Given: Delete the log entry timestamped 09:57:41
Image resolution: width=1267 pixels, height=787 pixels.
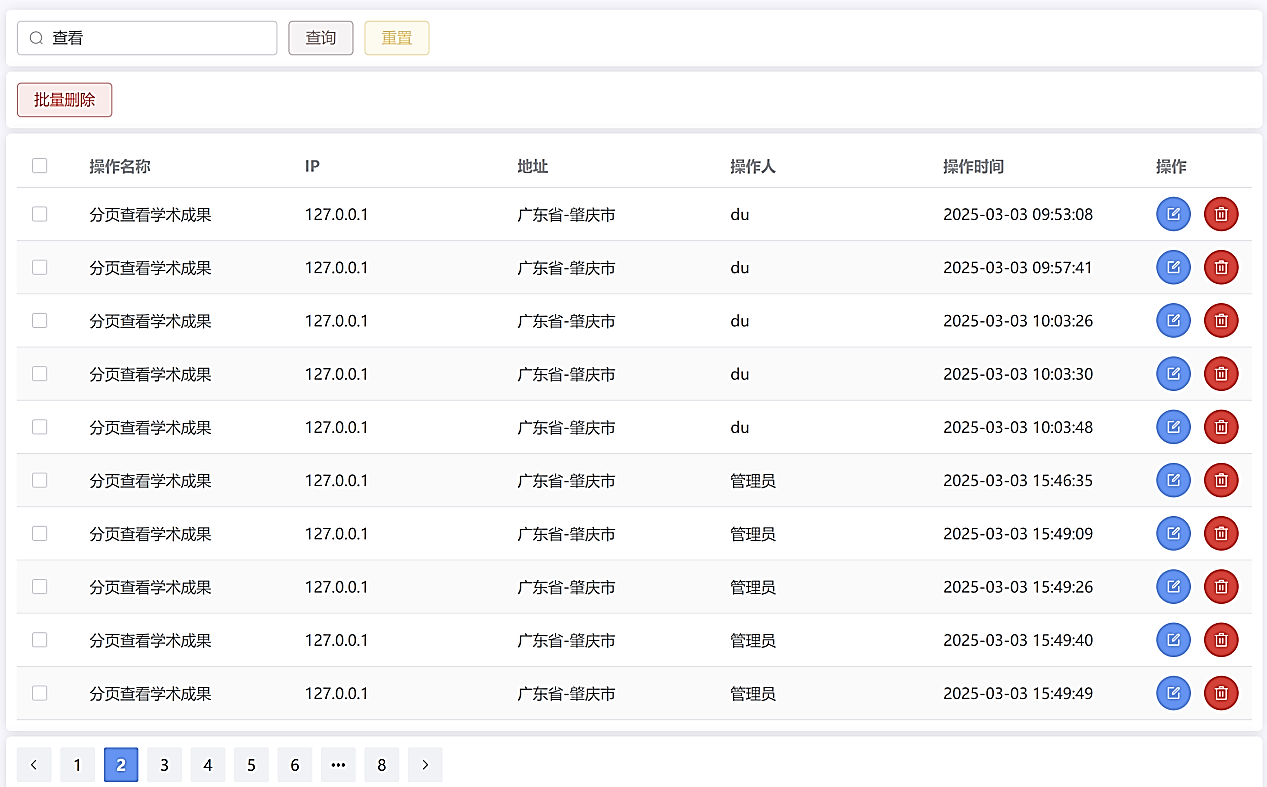Looking at the screenshot, I should coord(1220,267).
